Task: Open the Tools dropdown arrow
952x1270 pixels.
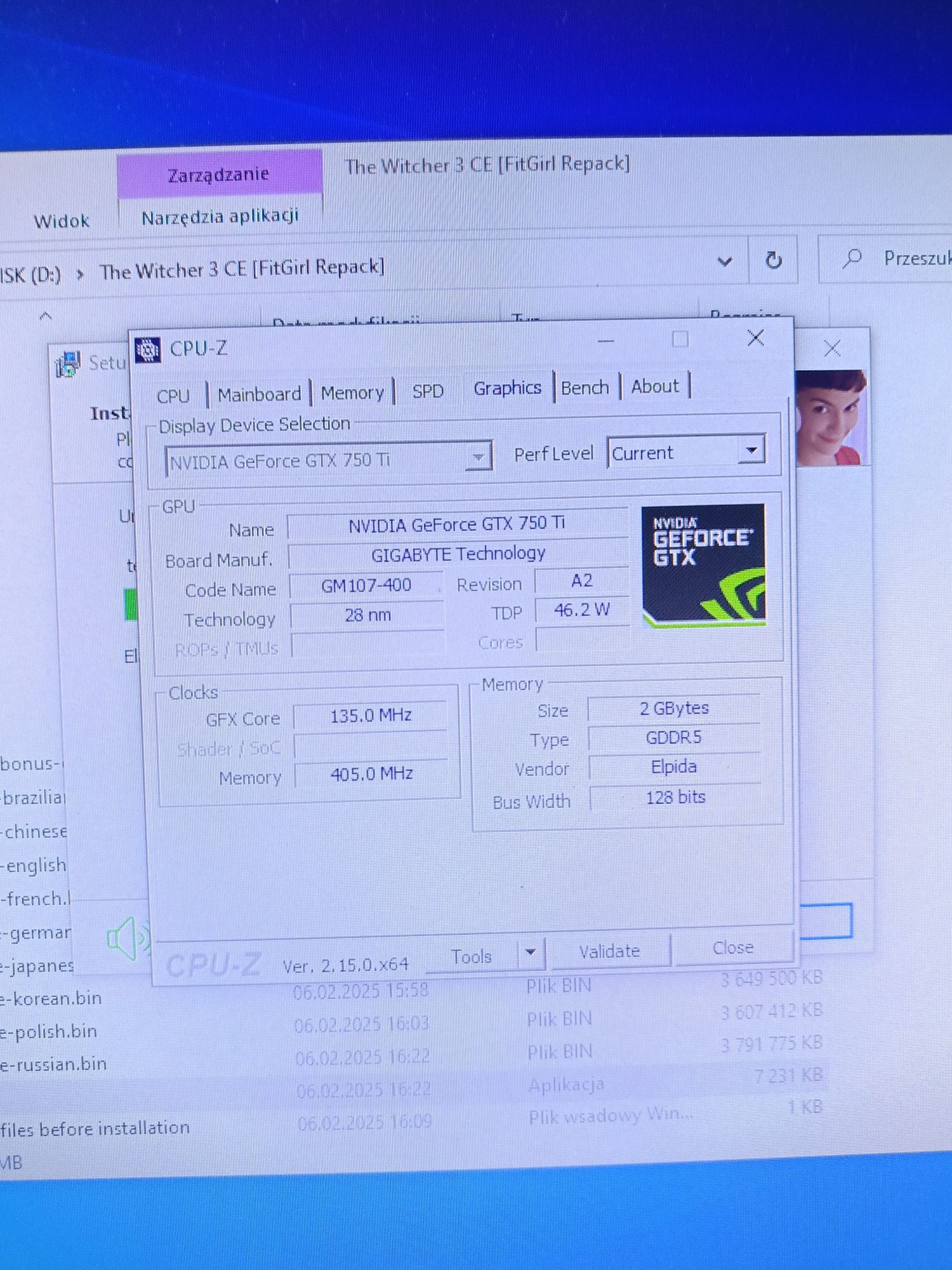Action: 531,952
